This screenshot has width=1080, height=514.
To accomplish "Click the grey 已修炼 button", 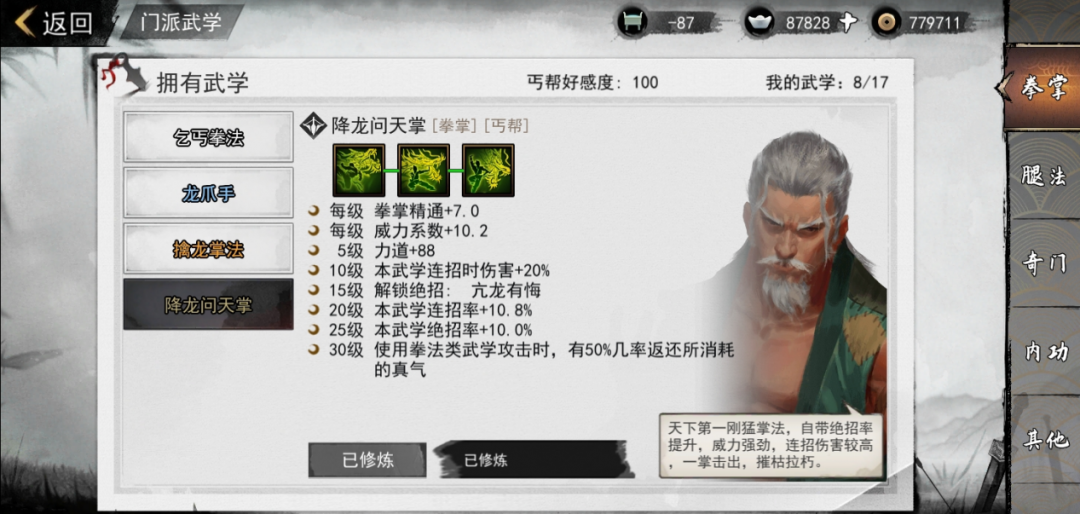I will tap(367, 460).
